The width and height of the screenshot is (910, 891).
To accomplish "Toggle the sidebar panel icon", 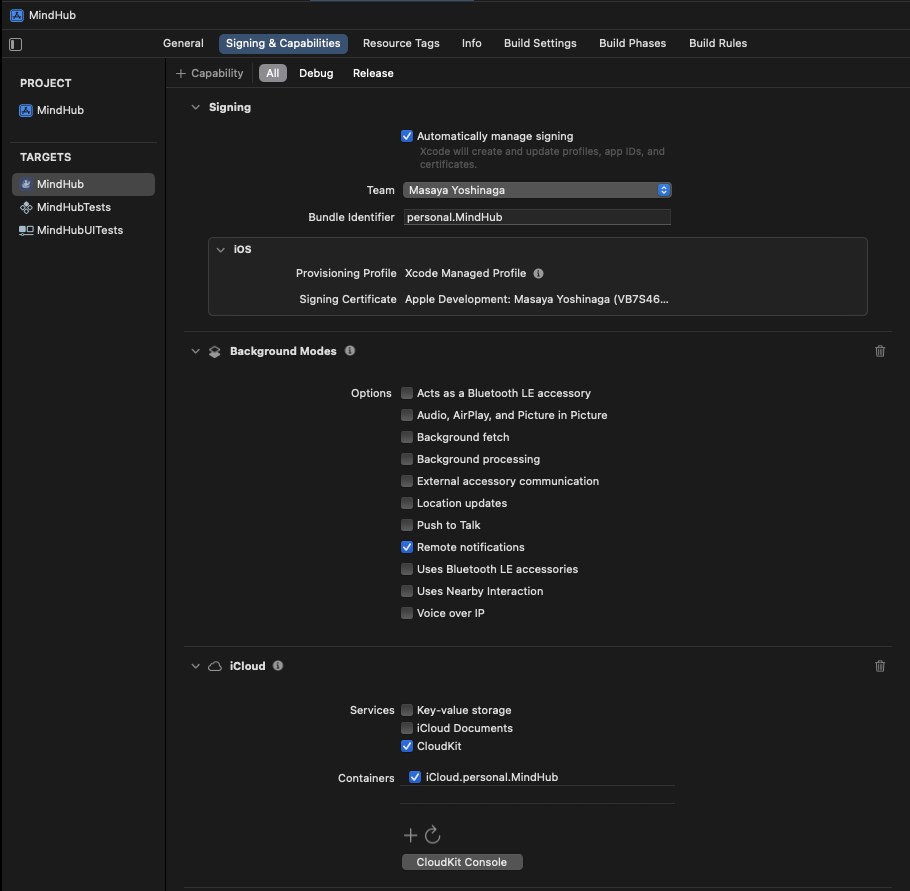I will point(16,44).
